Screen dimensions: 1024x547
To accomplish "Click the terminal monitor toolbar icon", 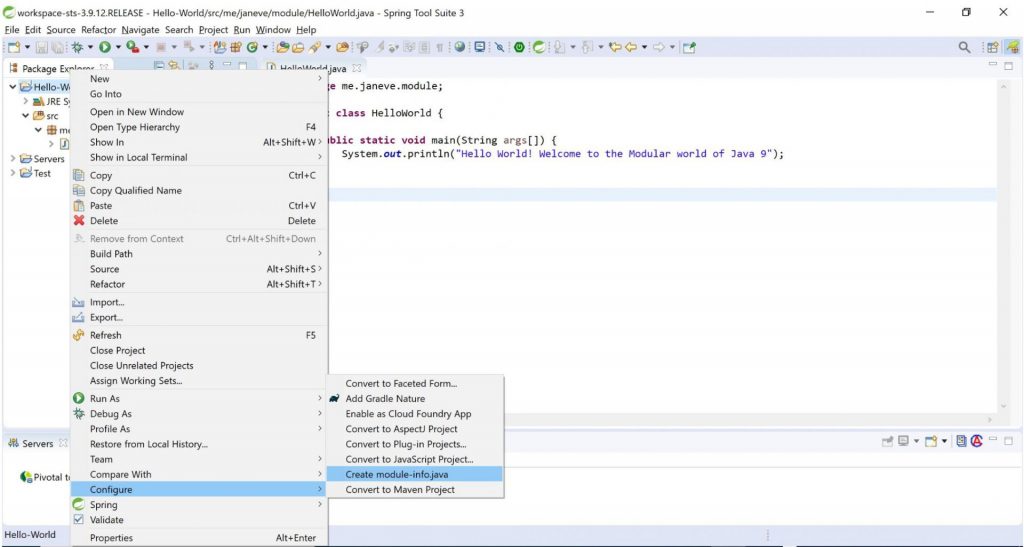I will point(480,47).
